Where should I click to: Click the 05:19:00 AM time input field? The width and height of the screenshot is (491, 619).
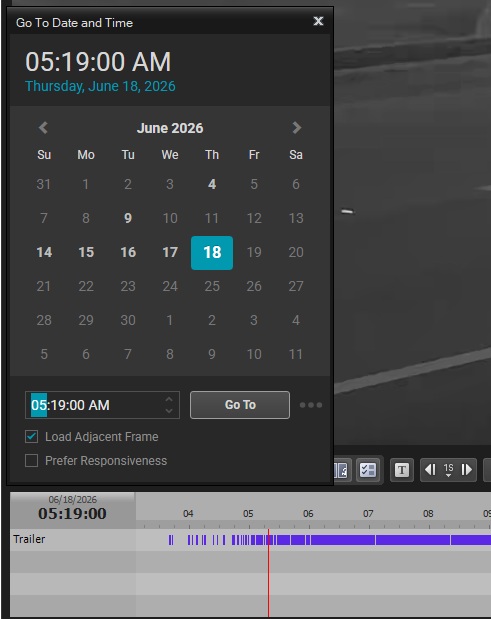[x=95, y=405]
